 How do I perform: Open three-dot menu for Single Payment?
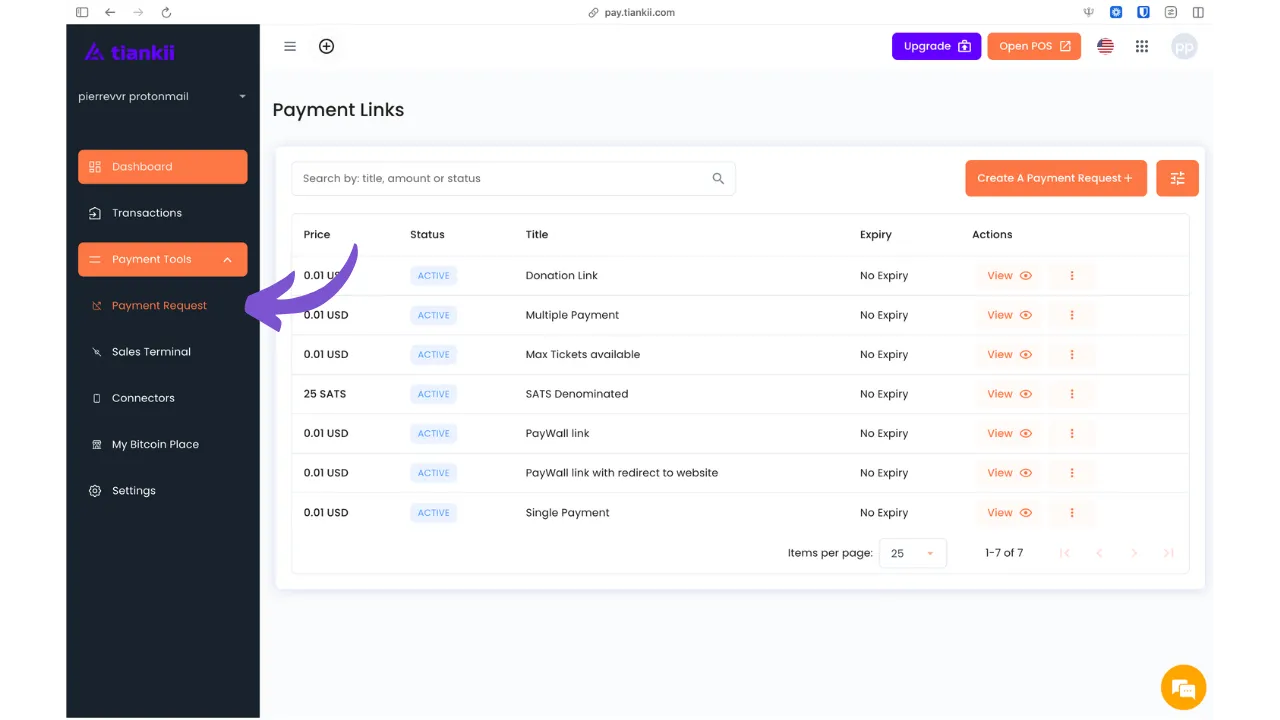1071,513
